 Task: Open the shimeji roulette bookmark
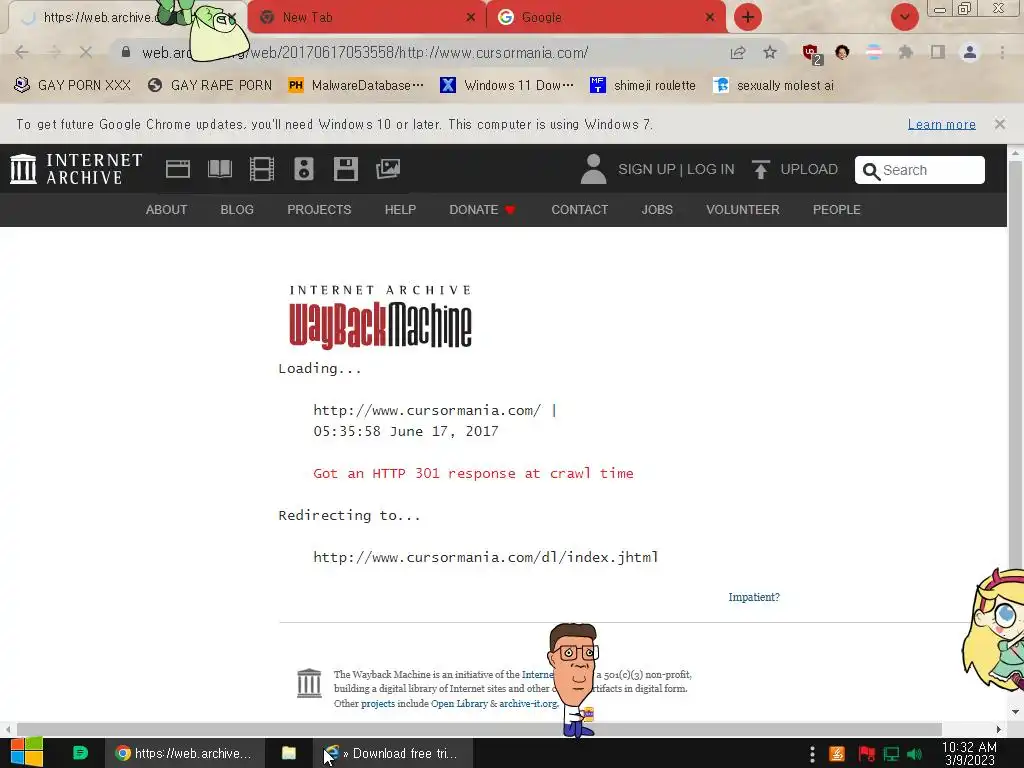click(643, 86)
